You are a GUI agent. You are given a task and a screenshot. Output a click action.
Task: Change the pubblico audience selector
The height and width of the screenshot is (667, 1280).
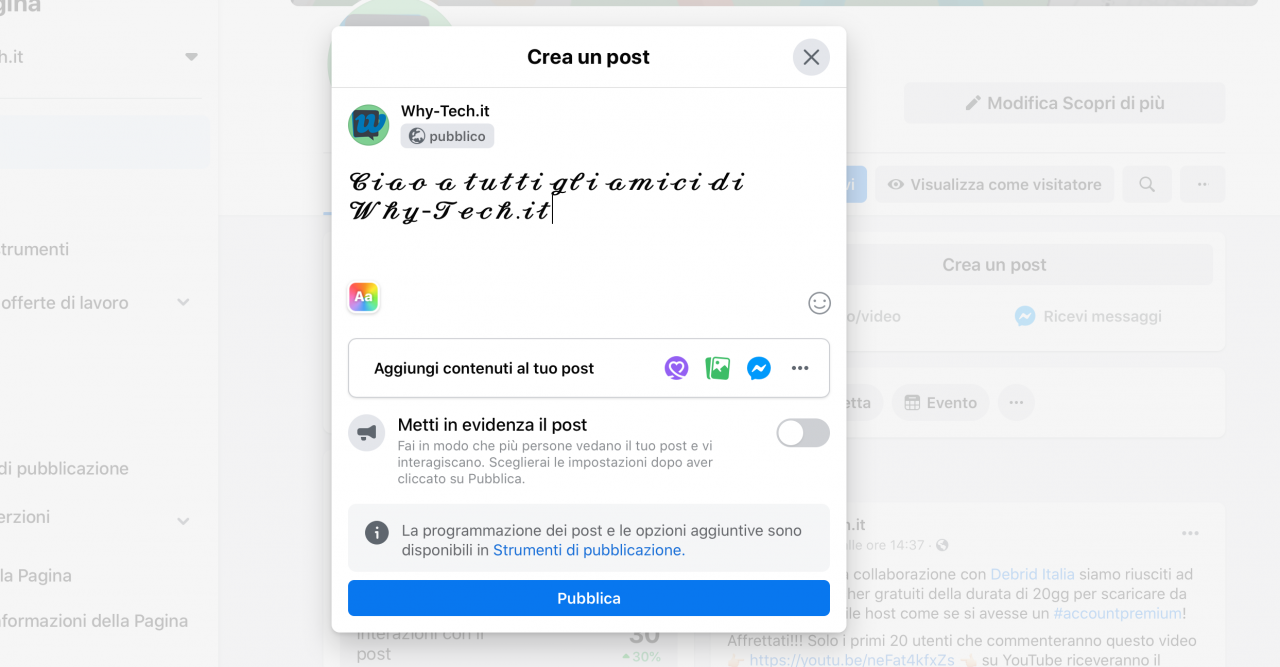pos(447,136)
